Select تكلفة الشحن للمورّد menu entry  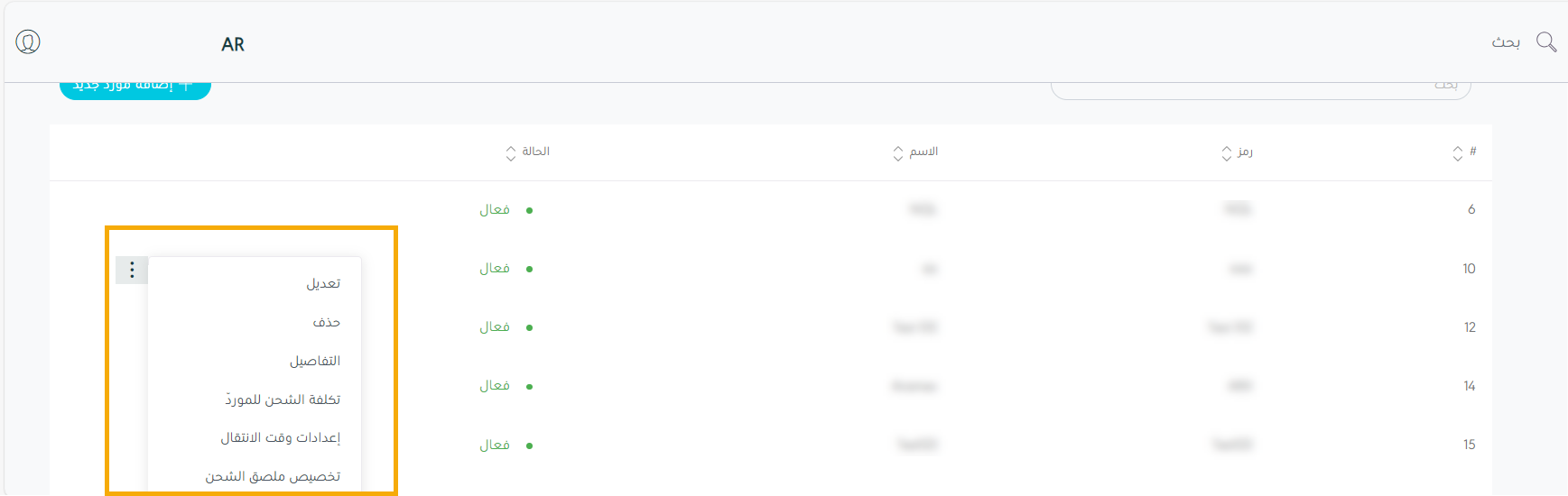(x=283, y=400)
